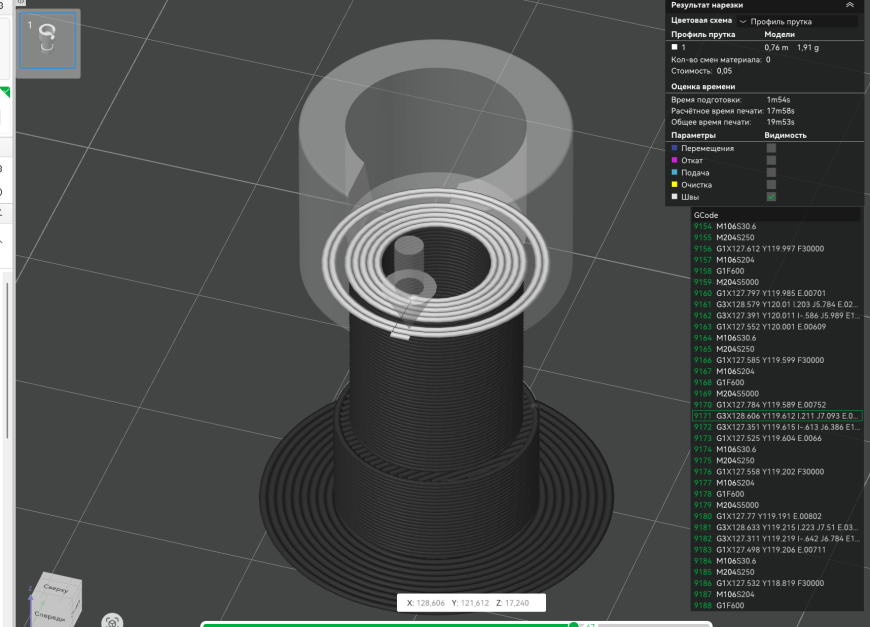Select G-code line 9160 G1X127.797
870x627 pixels.
point(777,293)
